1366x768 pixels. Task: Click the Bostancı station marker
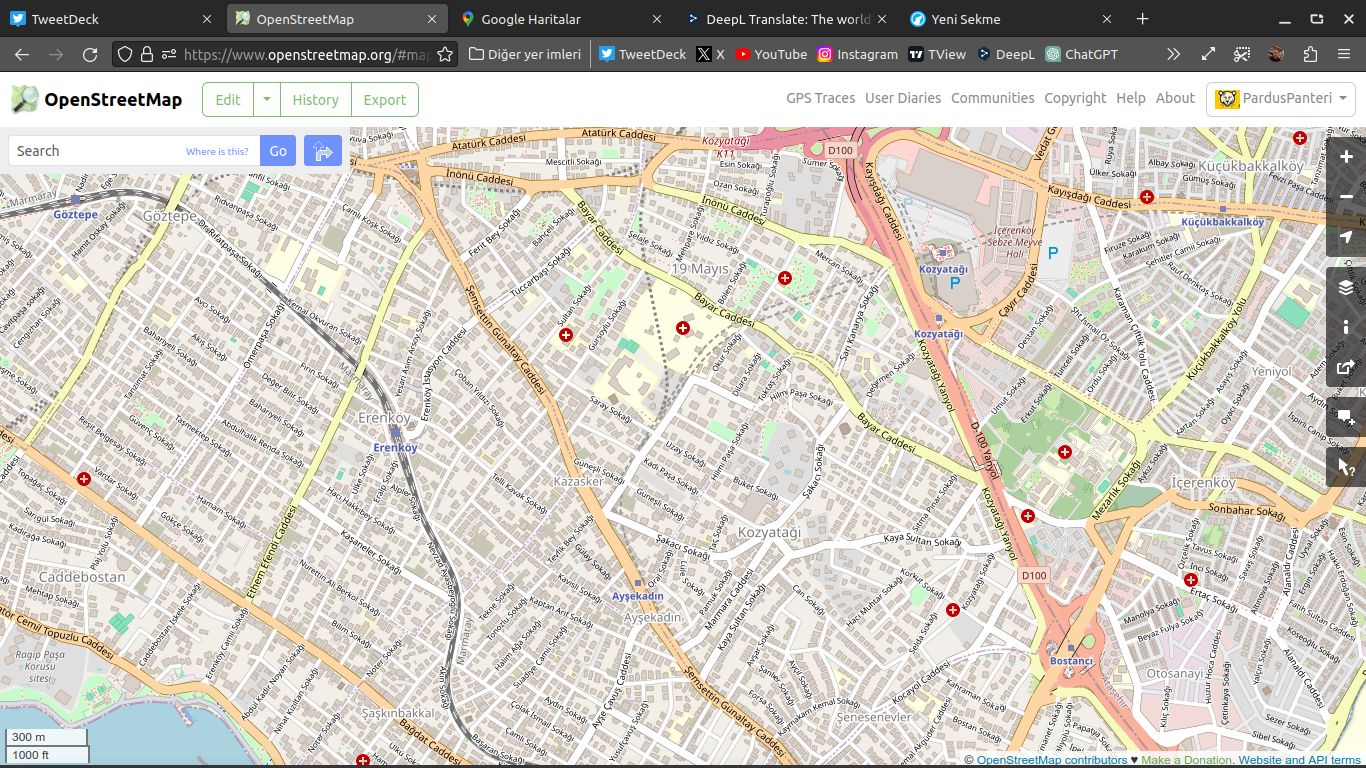[1071, 650]
